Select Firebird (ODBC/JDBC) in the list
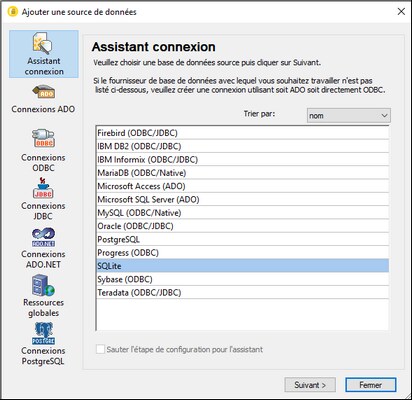The image size is (412, 400). (242, 133)
